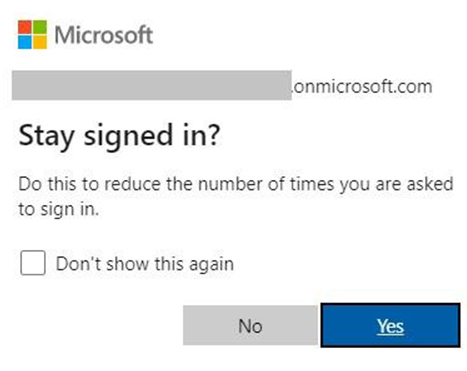Confirm staying signed in with Yes
The image size is (467, 371).
[x=390, y=325]
